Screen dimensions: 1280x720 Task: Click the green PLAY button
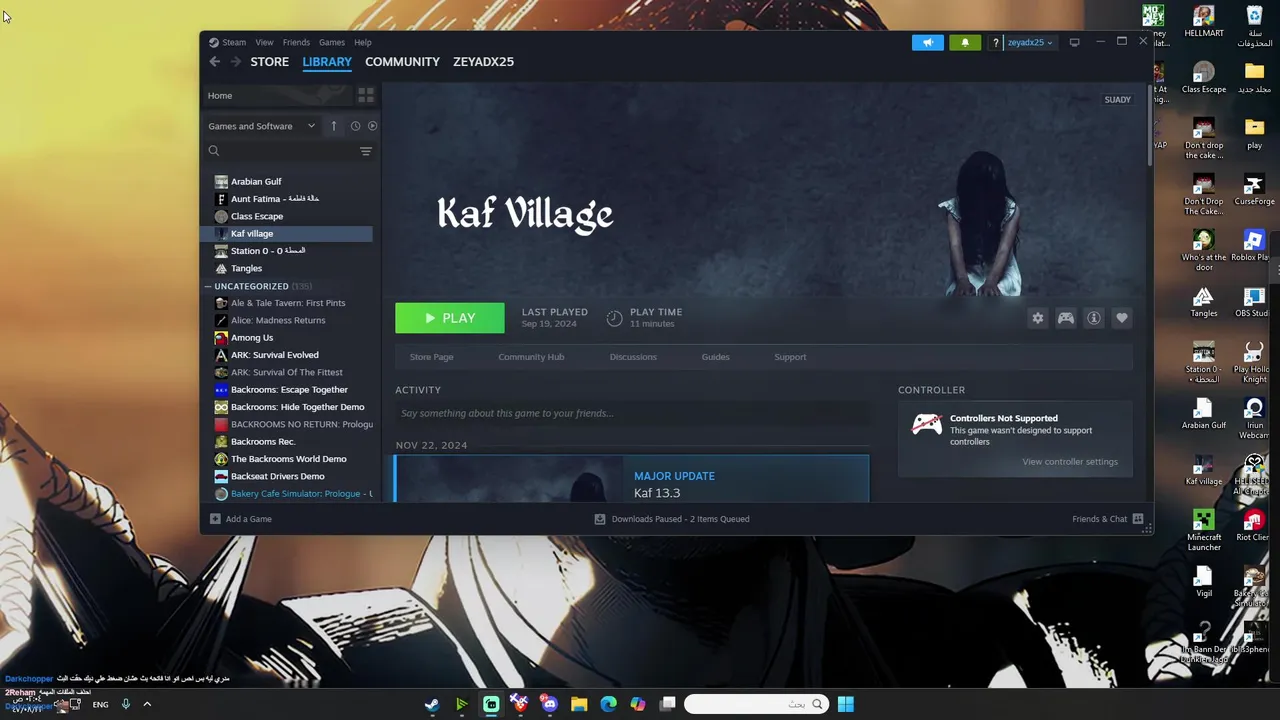[x=450, y=318]
